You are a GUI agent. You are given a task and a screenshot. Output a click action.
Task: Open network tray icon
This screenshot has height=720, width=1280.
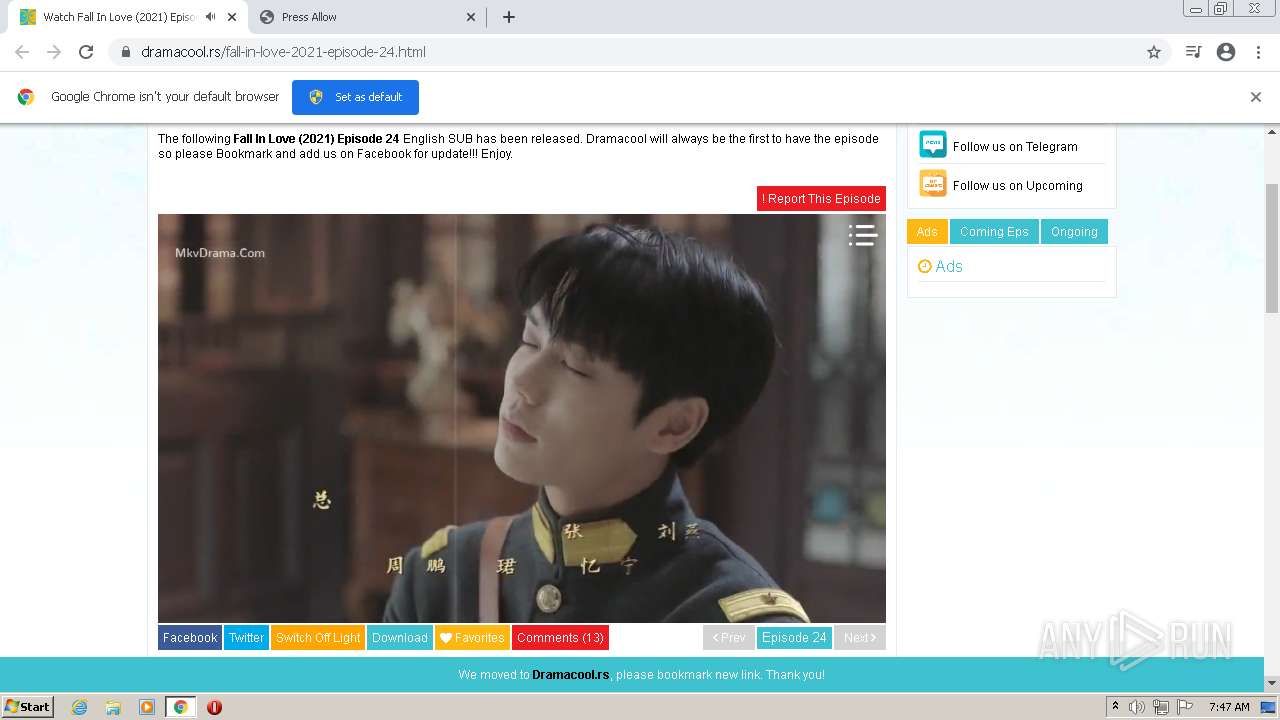[x=1161, y=707]
